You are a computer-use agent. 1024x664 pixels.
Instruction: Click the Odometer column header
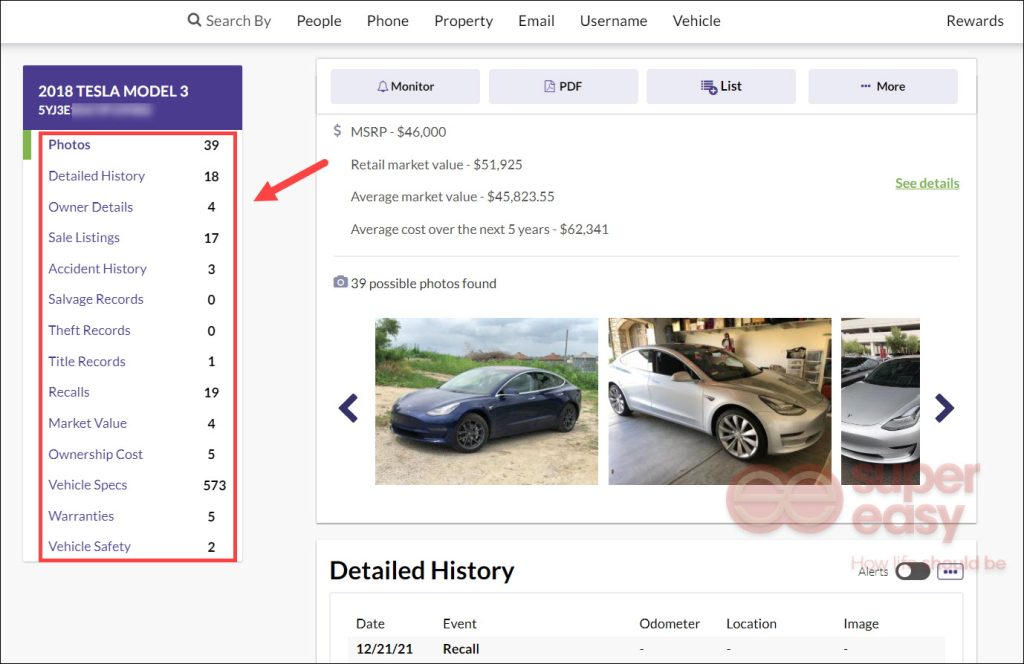coord(669,624)
